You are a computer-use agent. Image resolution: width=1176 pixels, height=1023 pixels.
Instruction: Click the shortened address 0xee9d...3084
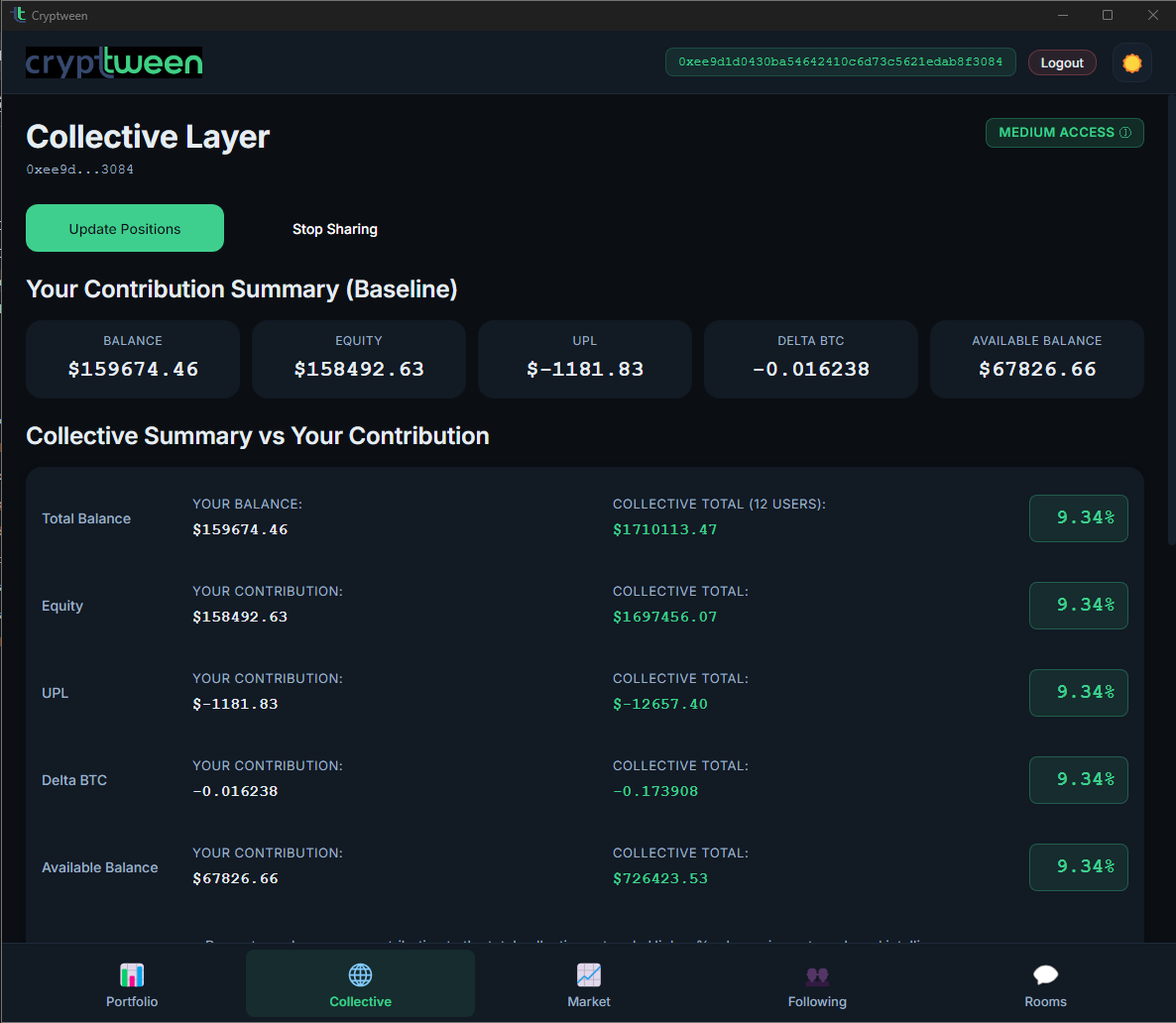pos(80,170)
